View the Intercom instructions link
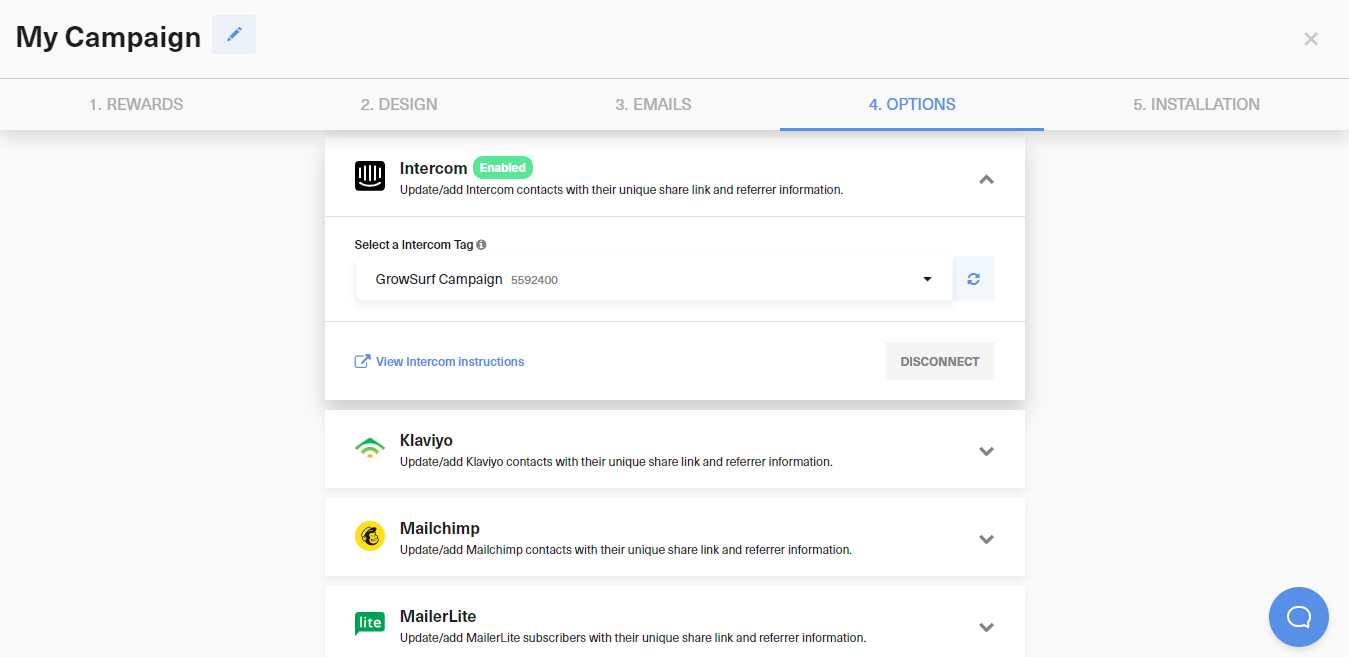 tap(449, 361)
